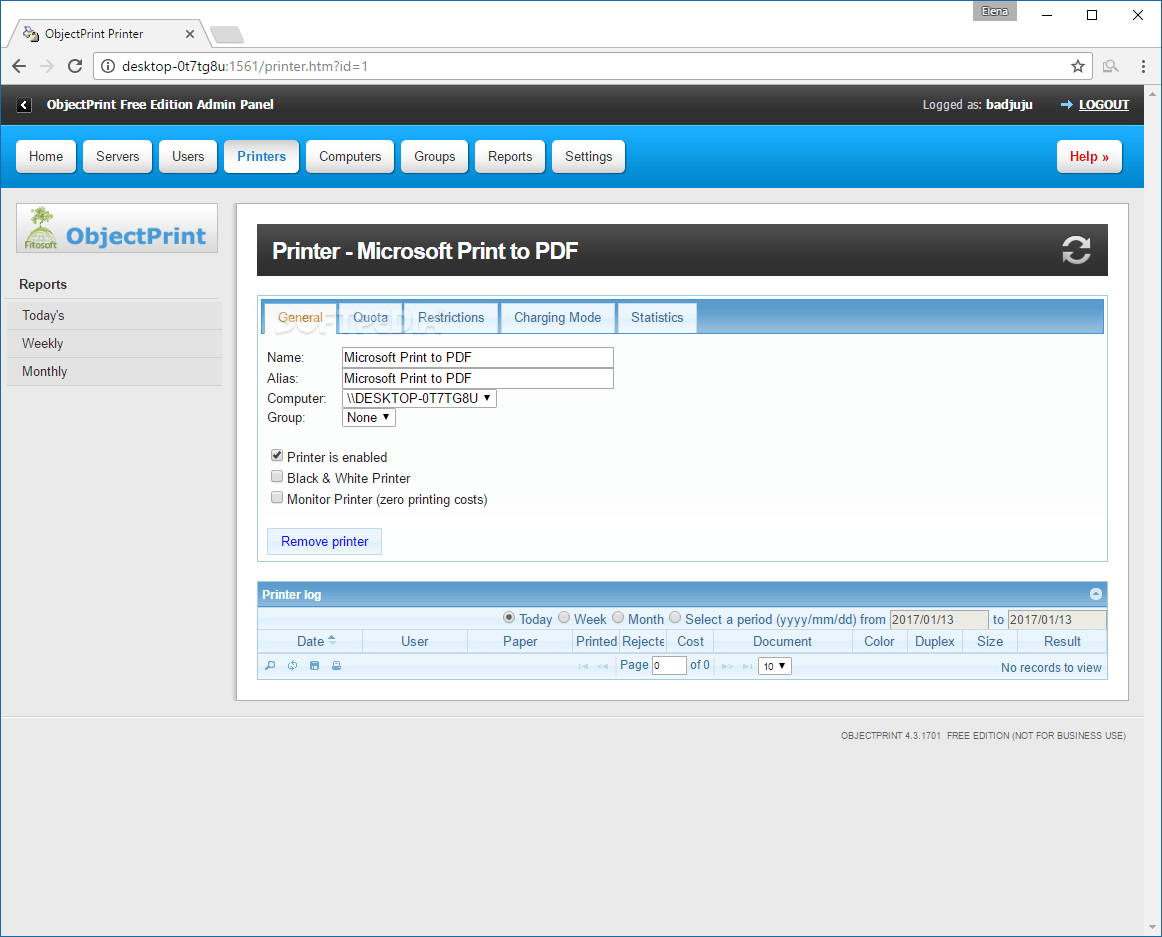Go to first page of printer log
1162x937 pixels.
coord(583,666)
